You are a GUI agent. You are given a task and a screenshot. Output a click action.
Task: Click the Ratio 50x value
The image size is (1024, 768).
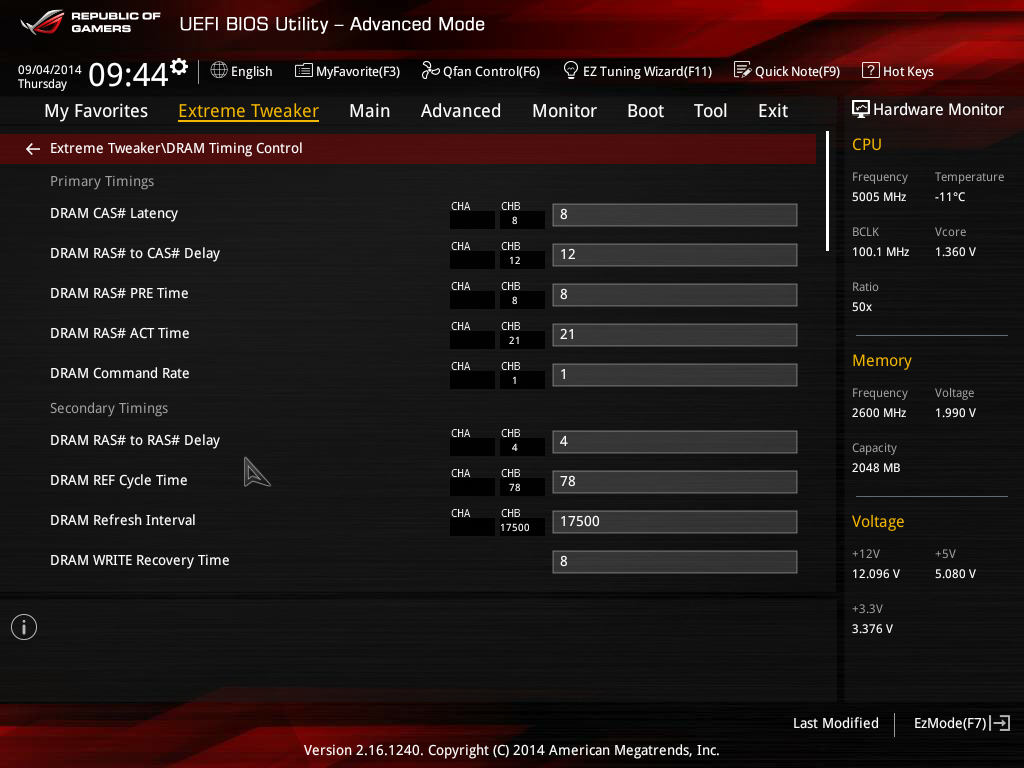click(x=862, y=306)
